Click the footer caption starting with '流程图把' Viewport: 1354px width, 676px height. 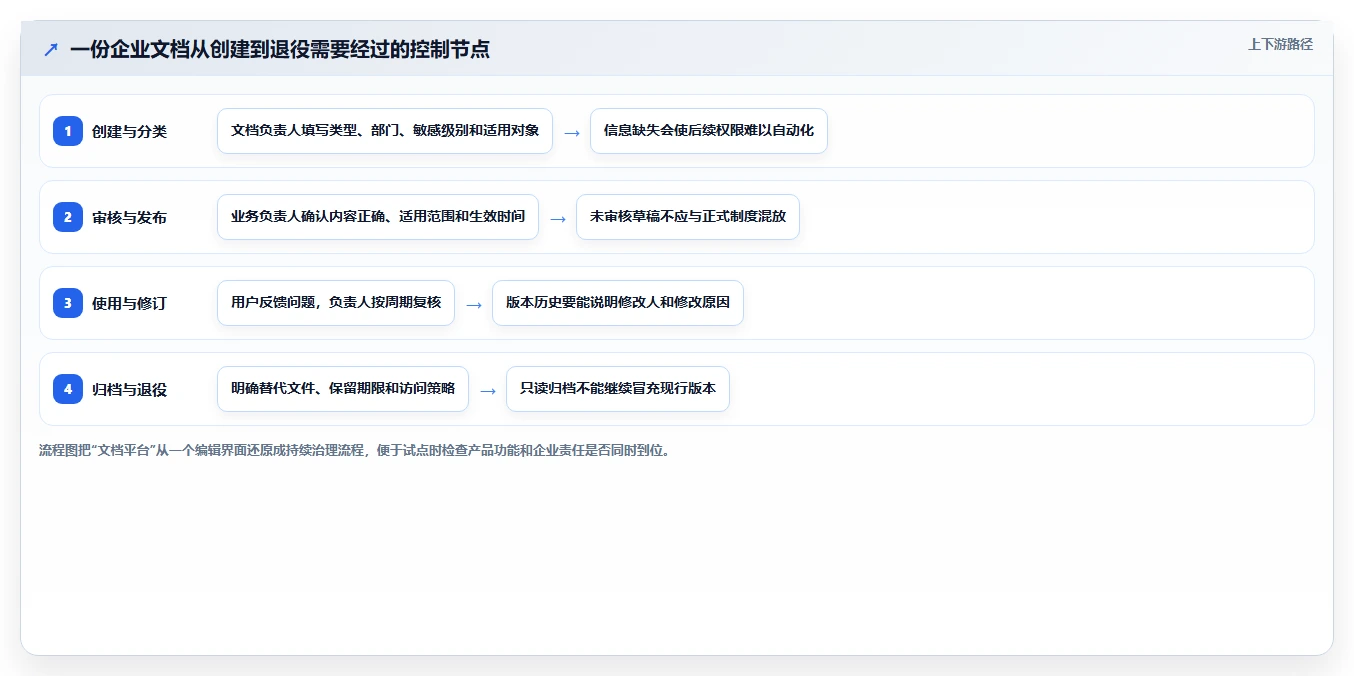click(x=355, y=450)
